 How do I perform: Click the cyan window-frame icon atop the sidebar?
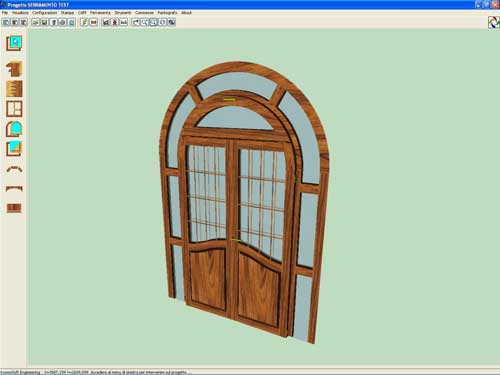(14, 43)
